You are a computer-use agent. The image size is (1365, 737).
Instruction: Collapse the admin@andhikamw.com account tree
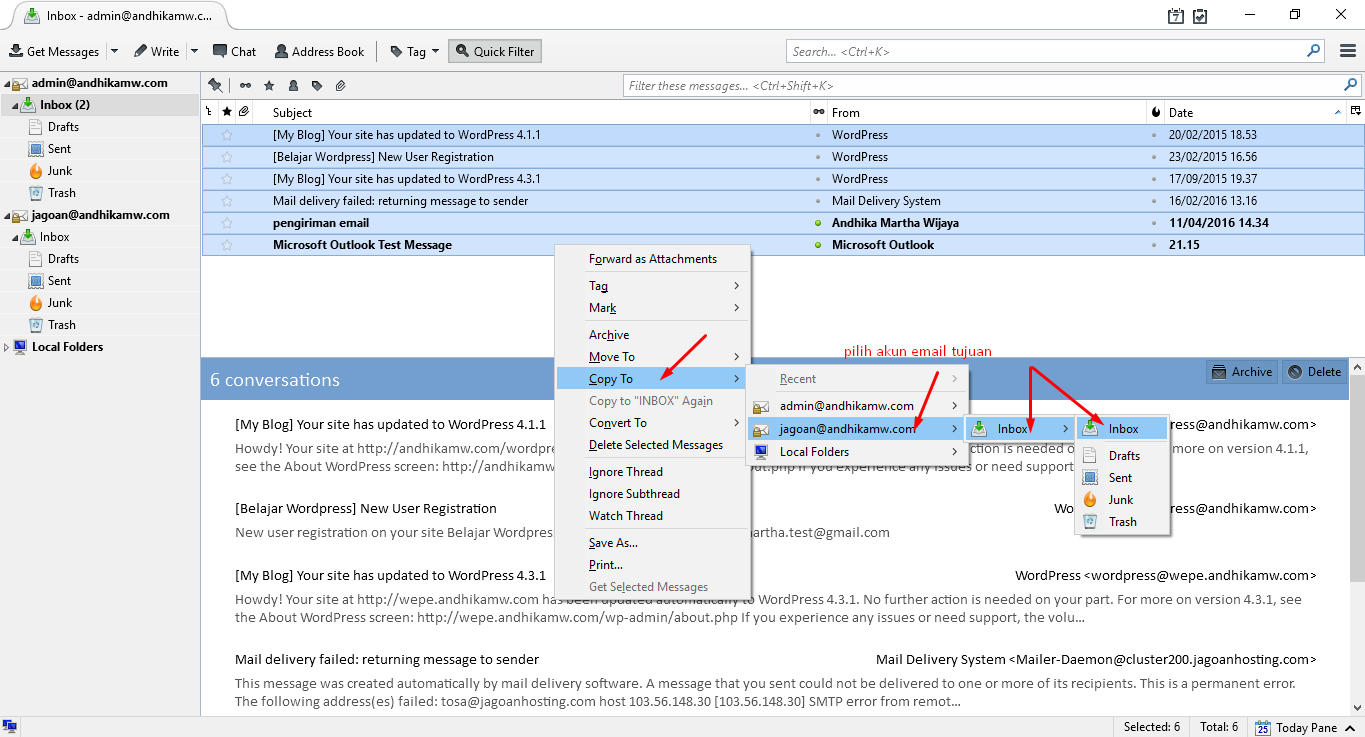(6, 83)
